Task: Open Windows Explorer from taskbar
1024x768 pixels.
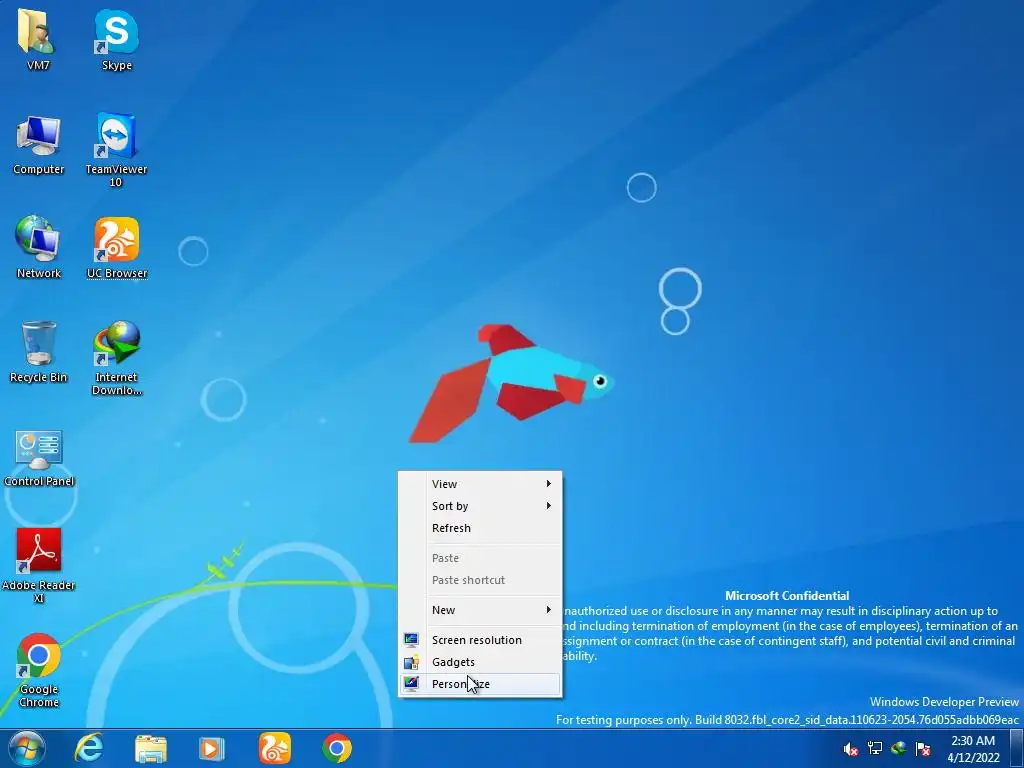Action: 150,748
